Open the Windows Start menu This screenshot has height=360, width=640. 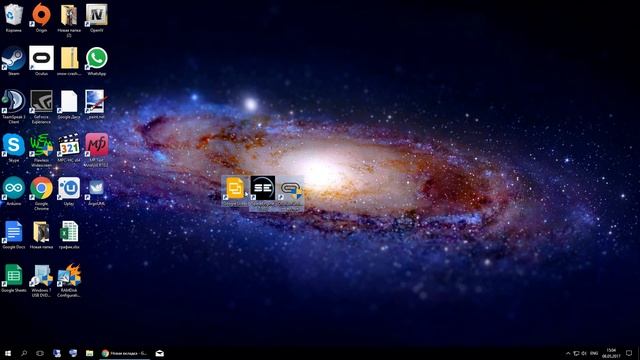8,353
